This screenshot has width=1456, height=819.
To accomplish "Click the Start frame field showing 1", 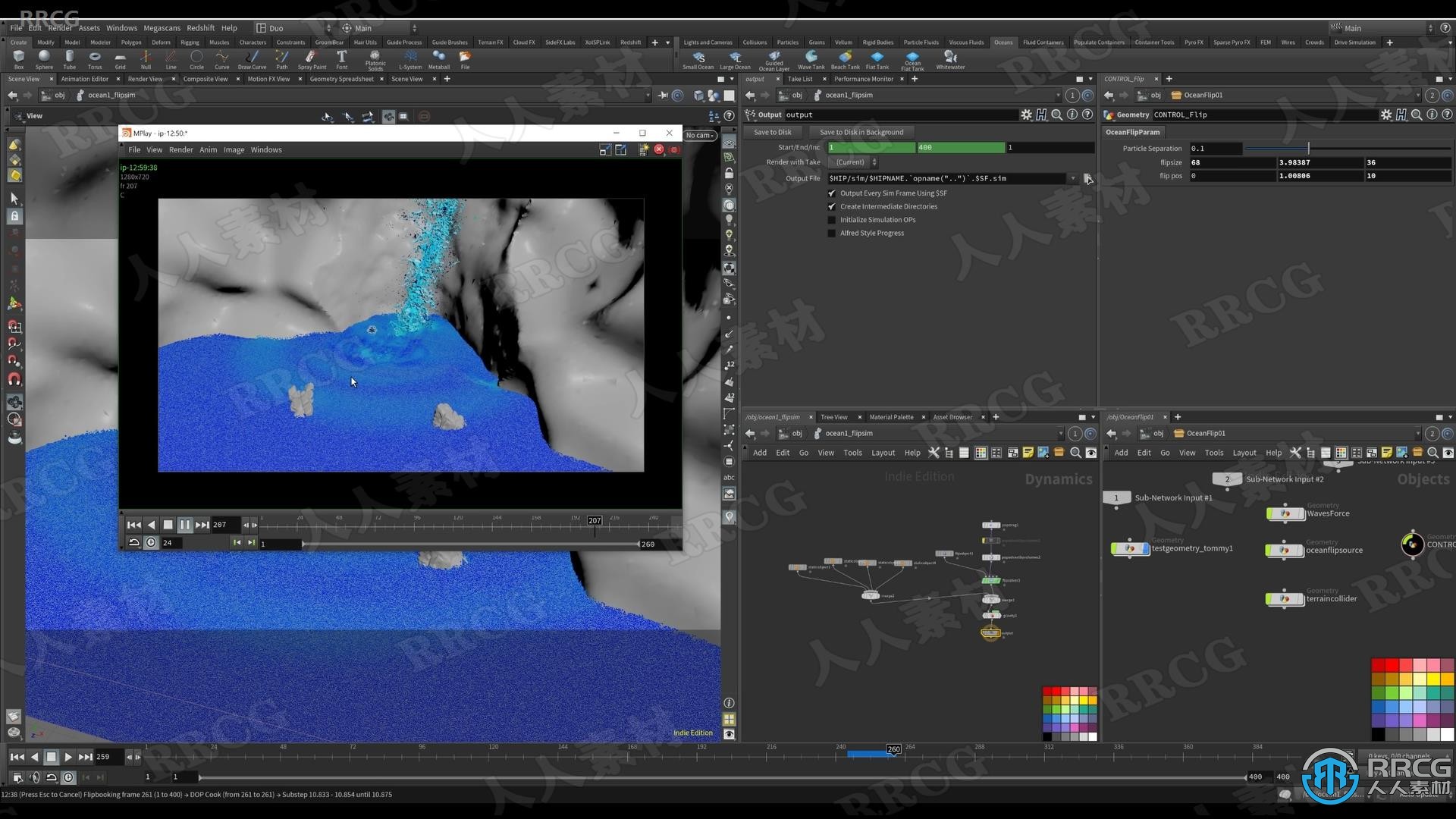I will 872,148.
